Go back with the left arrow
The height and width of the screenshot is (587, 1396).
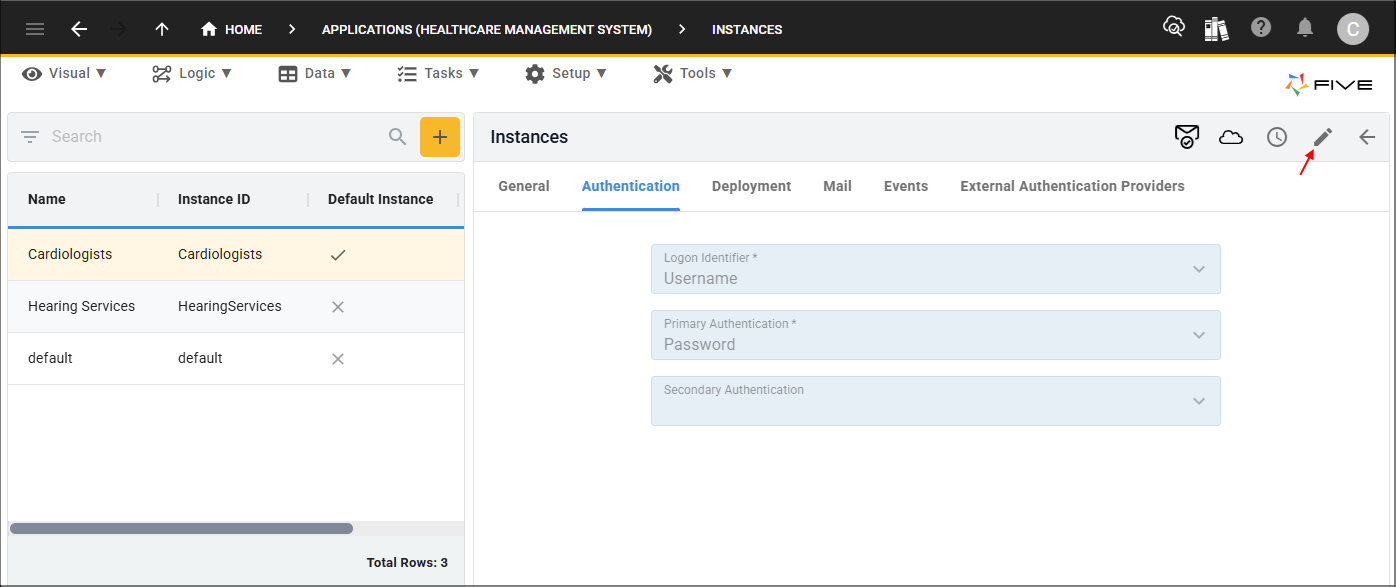79,29
